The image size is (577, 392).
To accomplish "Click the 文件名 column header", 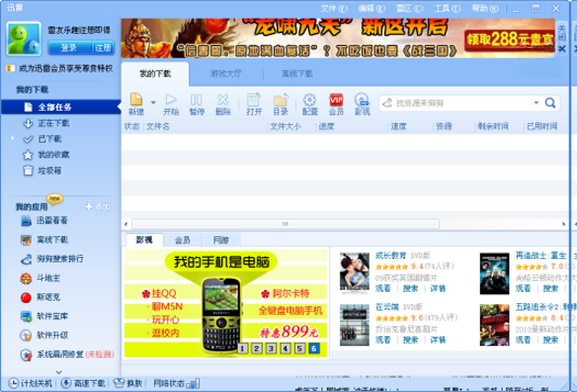I will [x=158, y=127].
